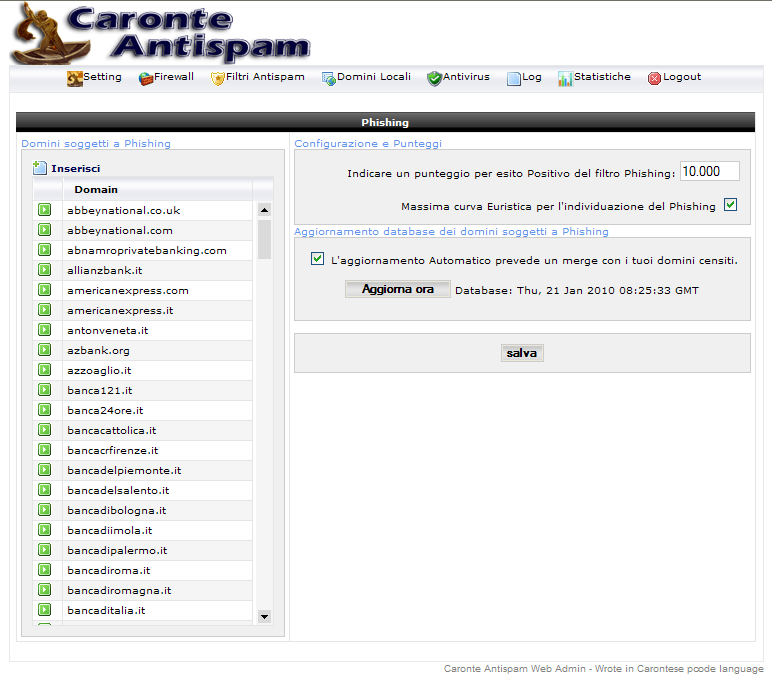The width and height of the screenshot is (772, 680).
Task: Select the americanexpress.com domain row
Action: tap(128, 290)
